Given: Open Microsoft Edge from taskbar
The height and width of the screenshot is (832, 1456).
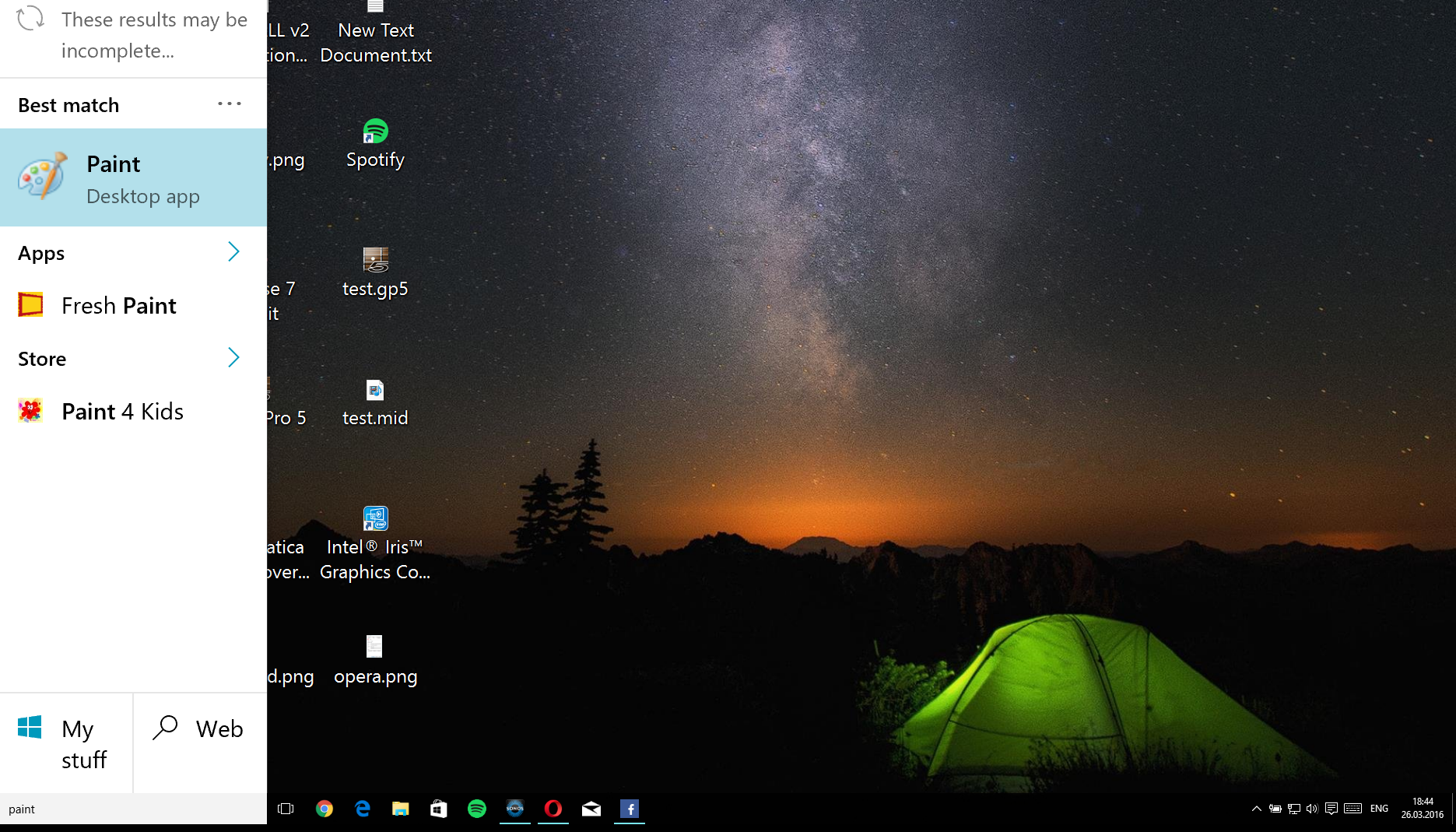Looking at the screenshot, I should [363, 809].
